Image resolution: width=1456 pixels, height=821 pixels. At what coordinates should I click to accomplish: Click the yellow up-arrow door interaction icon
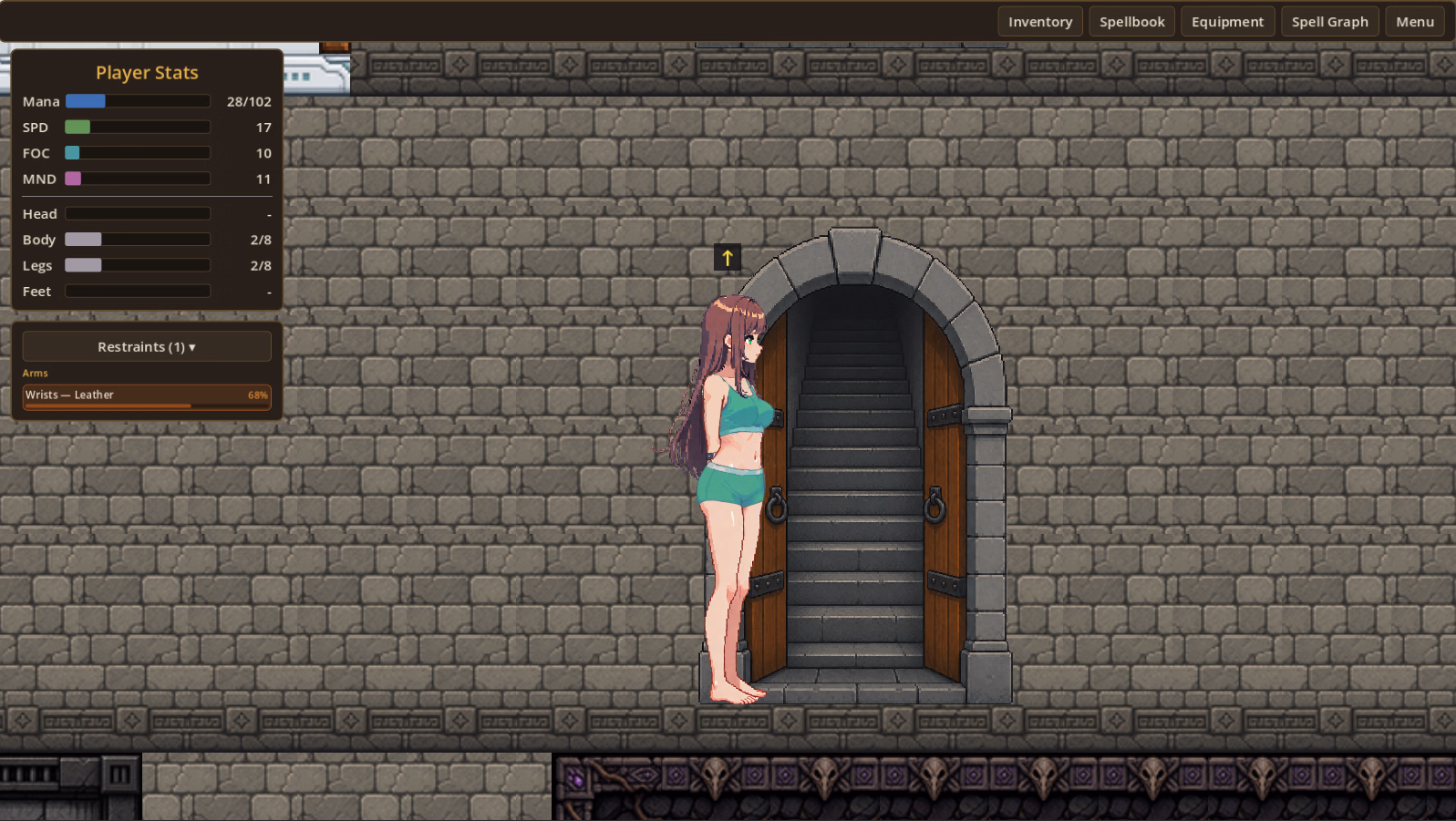[727, 258]
